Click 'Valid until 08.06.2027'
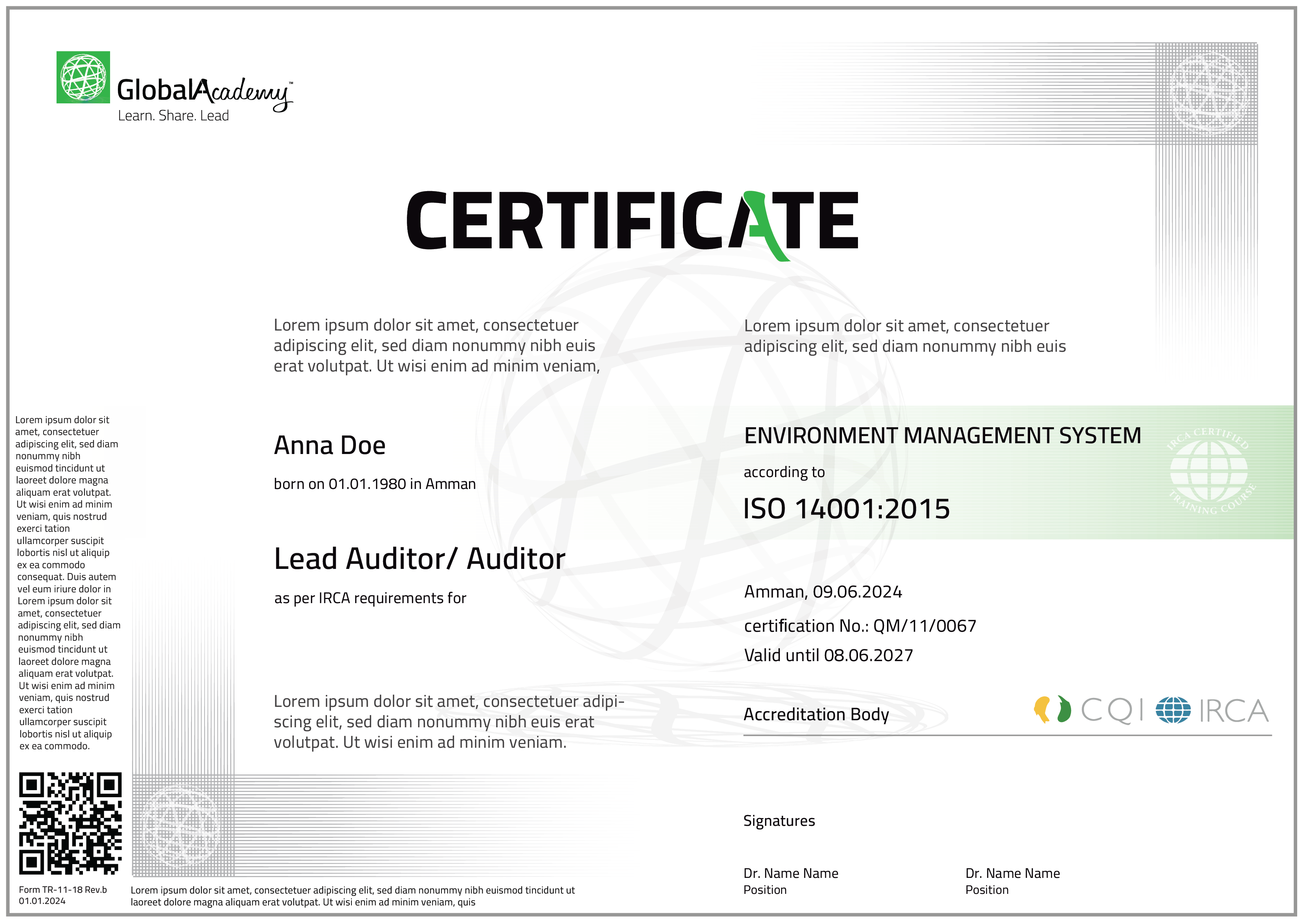Screen dimensions: 1305x924 click(828, 656)
